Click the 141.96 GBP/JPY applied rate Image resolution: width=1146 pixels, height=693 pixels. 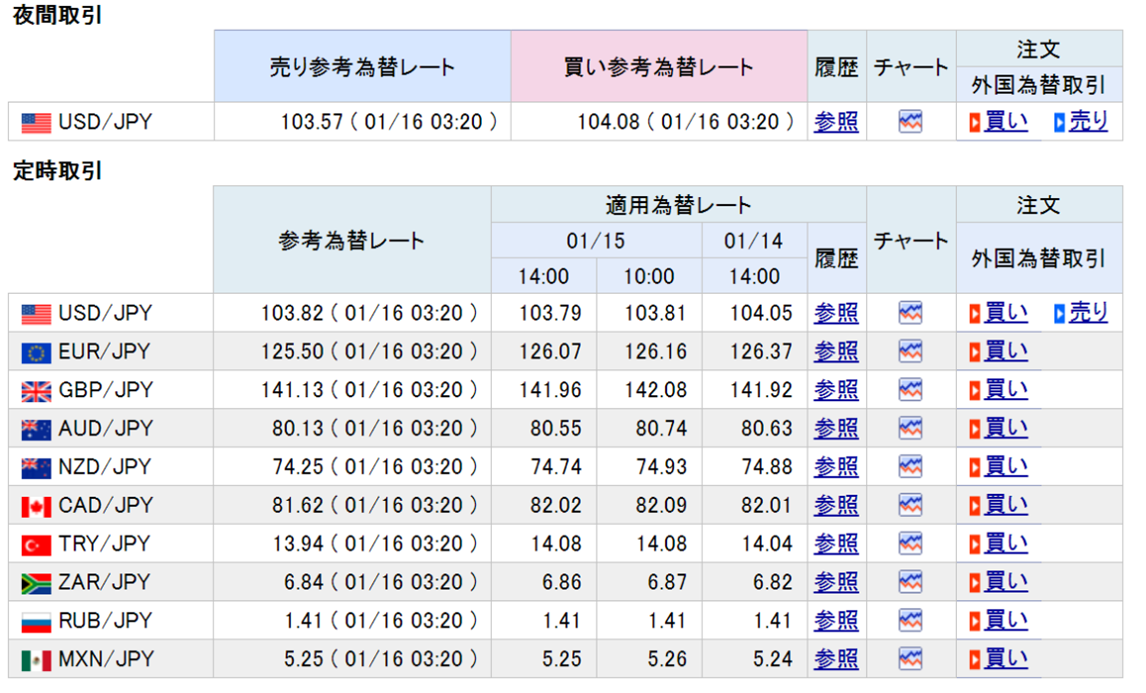click(x=550, y=390)
